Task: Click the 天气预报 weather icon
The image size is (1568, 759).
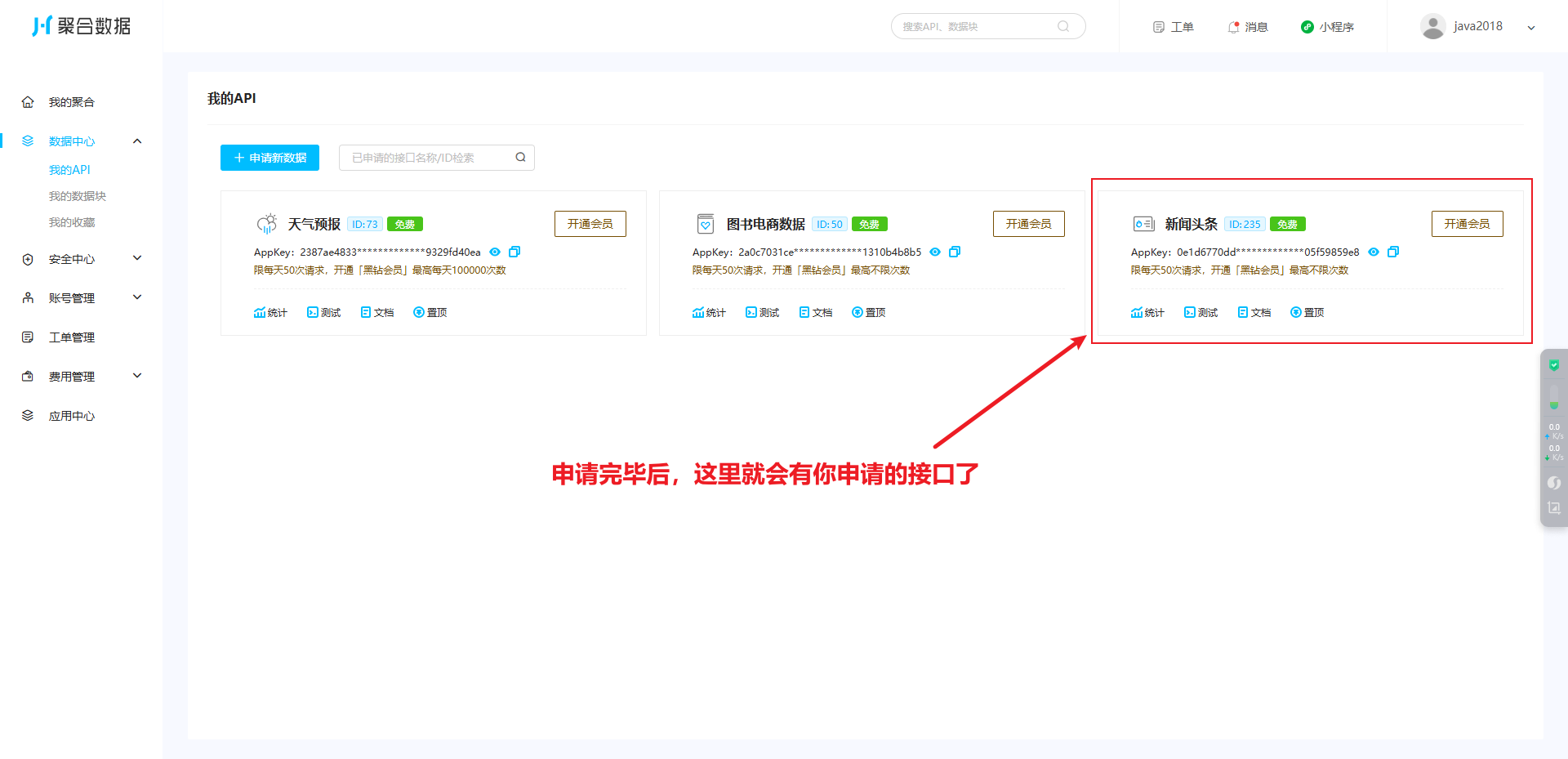Action: [x=267, y=223]
